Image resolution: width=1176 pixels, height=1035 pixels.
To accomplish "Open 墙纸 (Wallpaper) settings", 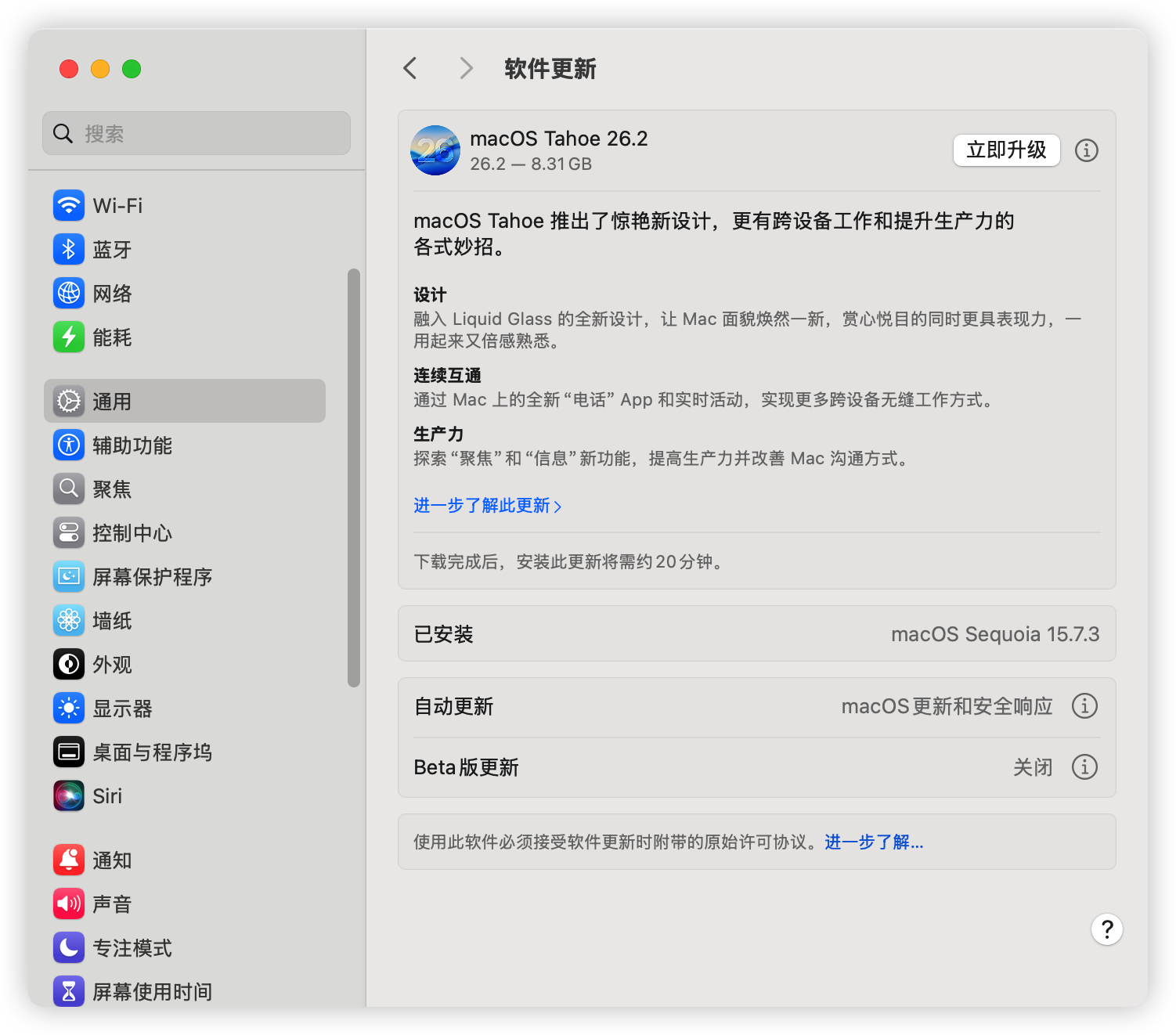I will coord(111,620).
